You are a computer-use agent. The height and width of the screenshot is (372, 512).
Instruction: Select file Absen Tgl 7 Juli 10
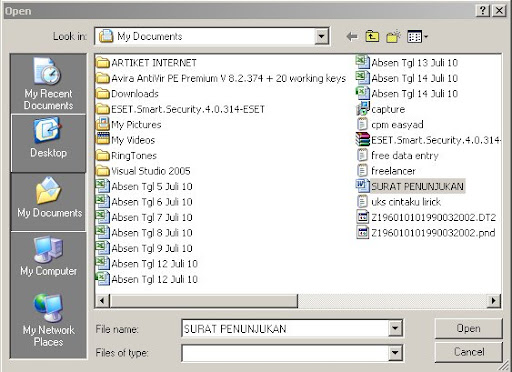144,217
